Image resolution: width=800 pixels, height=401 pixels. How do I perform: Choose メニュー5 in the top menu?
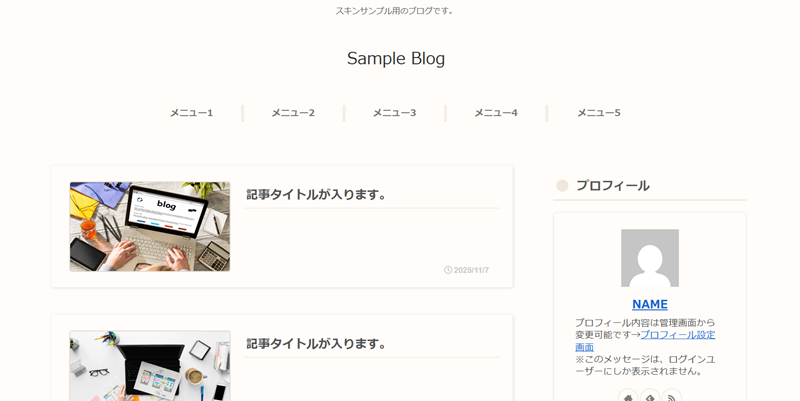pos(598,113)
